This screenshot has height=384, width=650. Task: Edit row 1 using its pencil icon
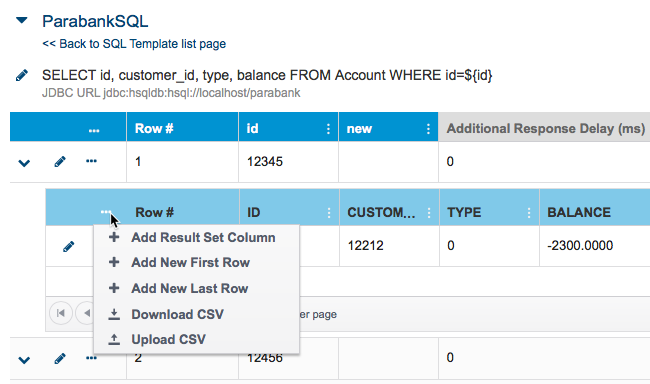(x=60, y=161)
